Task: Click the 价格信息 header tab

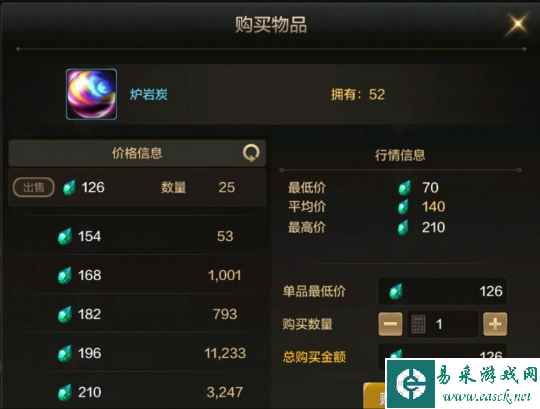Action: 137,153
